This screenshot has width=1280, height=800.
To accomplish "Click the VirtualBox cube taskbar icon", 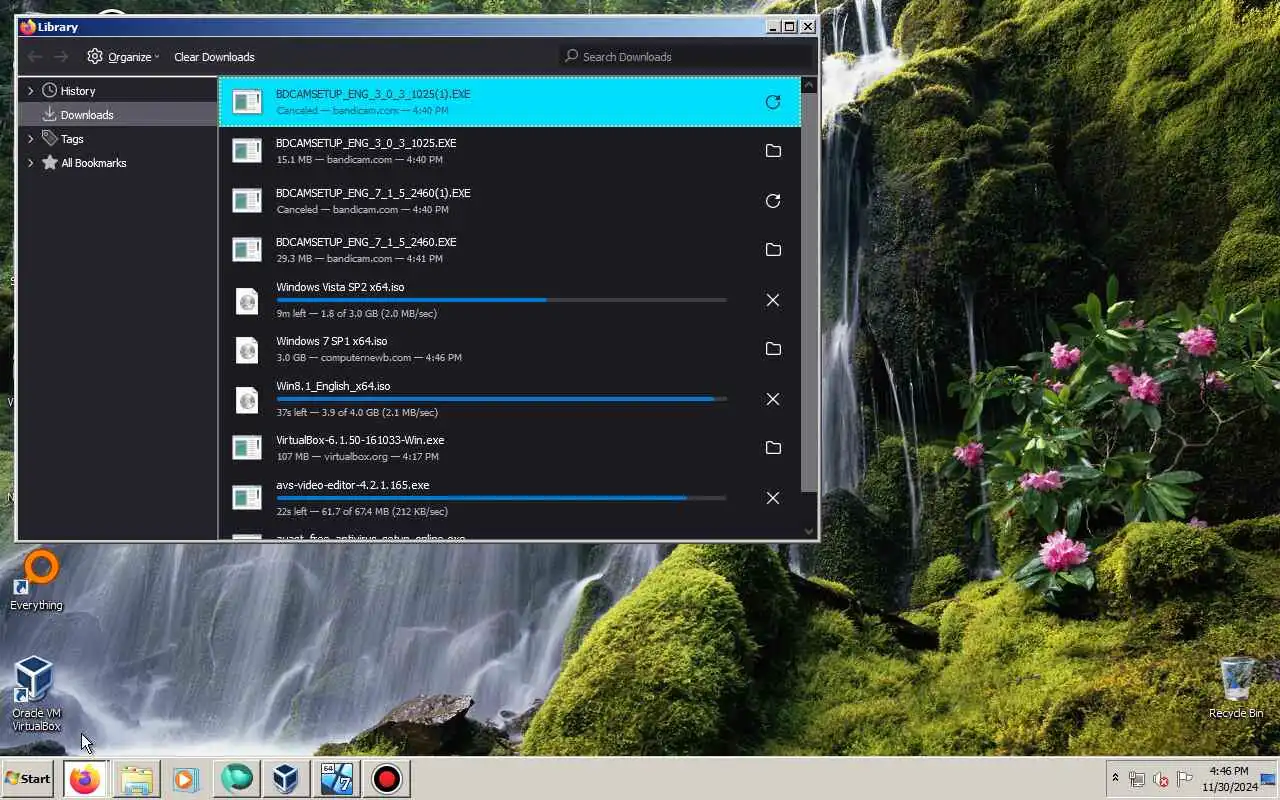I will tap(286, 778).
